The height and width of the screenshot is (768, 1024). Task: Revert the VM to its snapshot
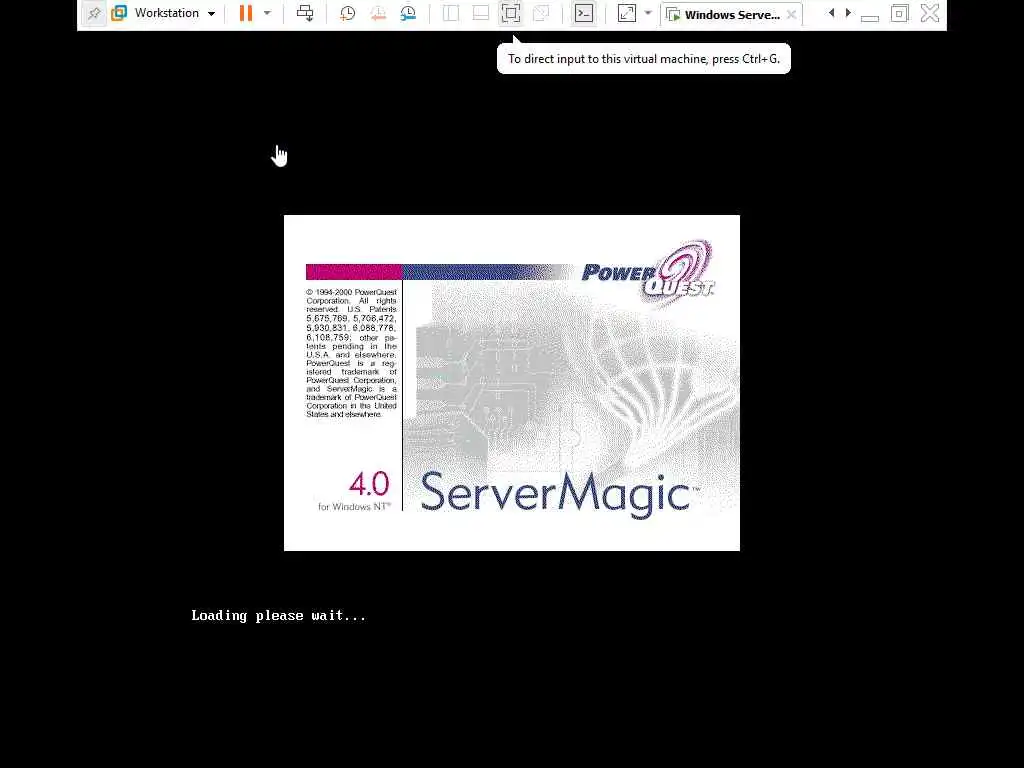tap(378, 13)
